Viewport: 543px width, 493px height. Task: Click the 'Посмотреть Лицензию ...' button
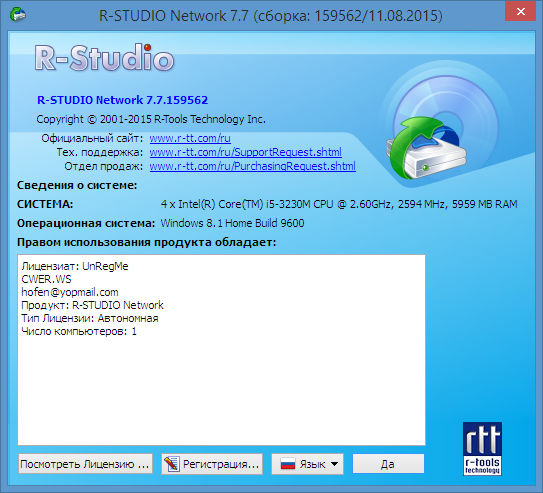(x=85, y=464)
